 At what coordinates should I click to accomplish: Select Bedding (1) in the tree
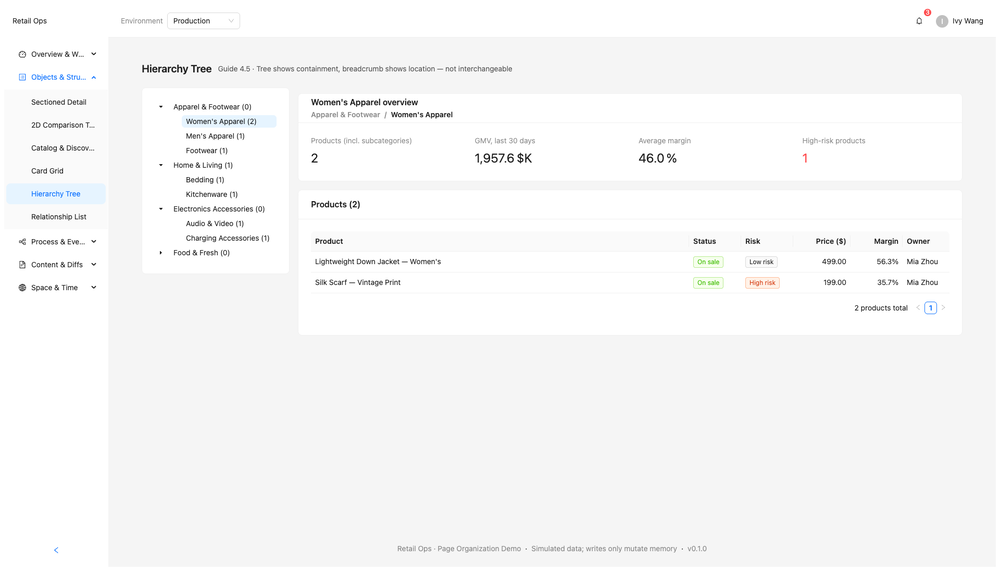coord(205,181)
